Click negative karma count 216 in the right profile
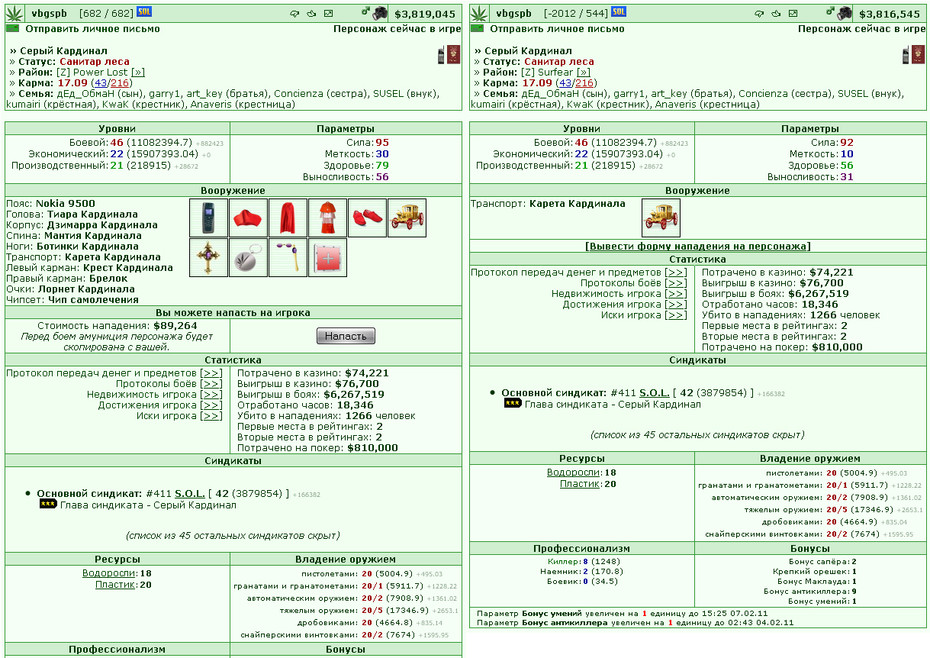 584,83
